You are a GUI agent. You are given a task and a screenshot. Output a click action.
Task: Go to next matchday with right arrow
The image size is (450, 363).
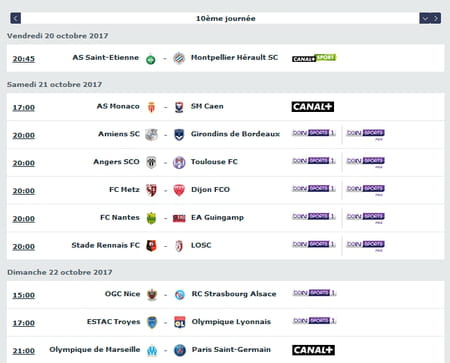[436, 18]
